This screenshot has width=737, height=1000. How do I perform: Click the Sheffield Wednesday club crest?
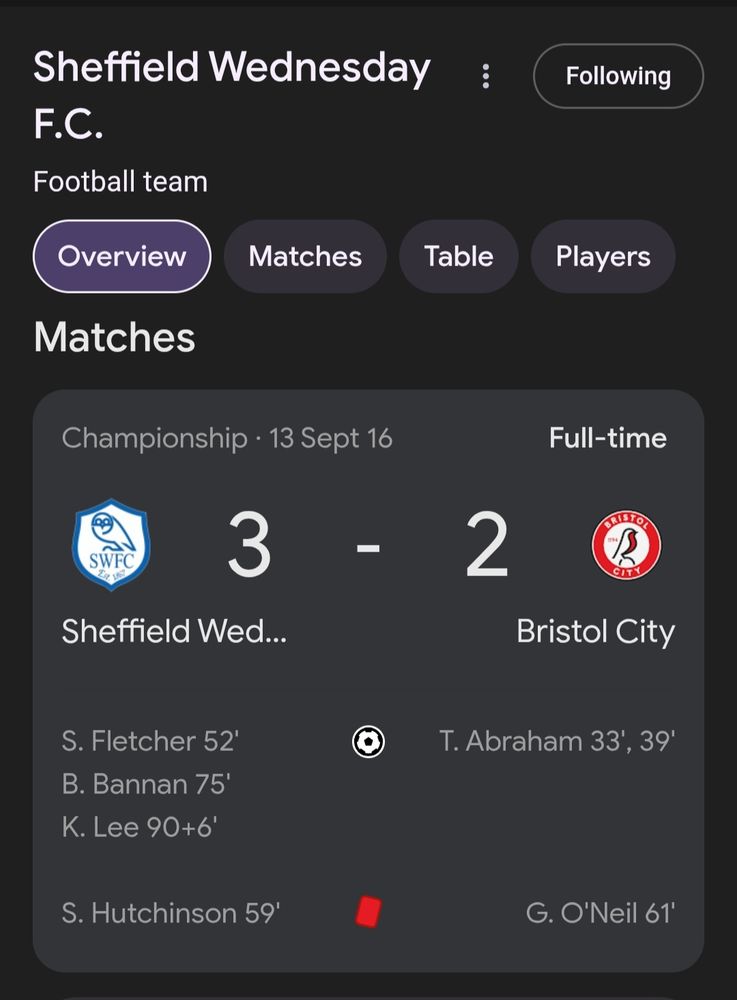point(111,545)
